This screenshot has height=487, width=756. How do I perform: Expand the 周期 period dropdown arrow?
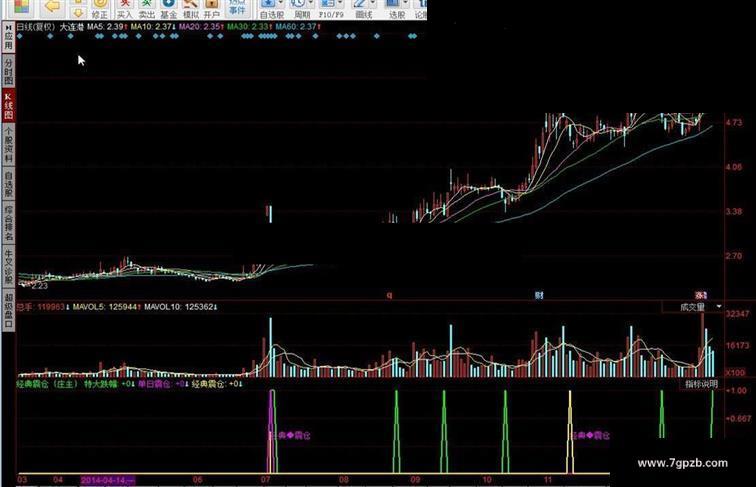(x=311, y=3)
